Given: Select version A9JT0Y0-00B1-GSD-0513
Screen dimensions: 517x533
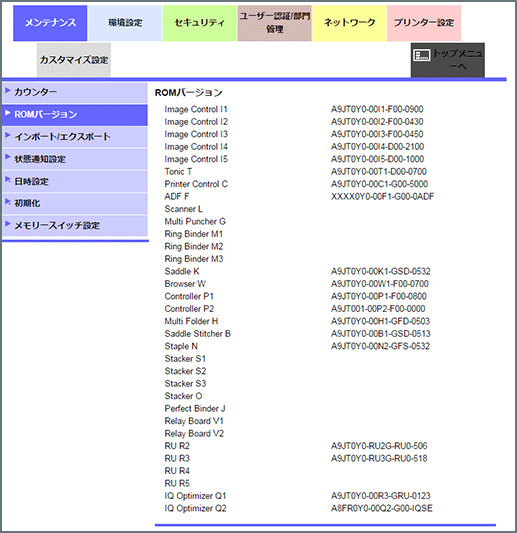Looking at the screenshot, I should (381, 334).
